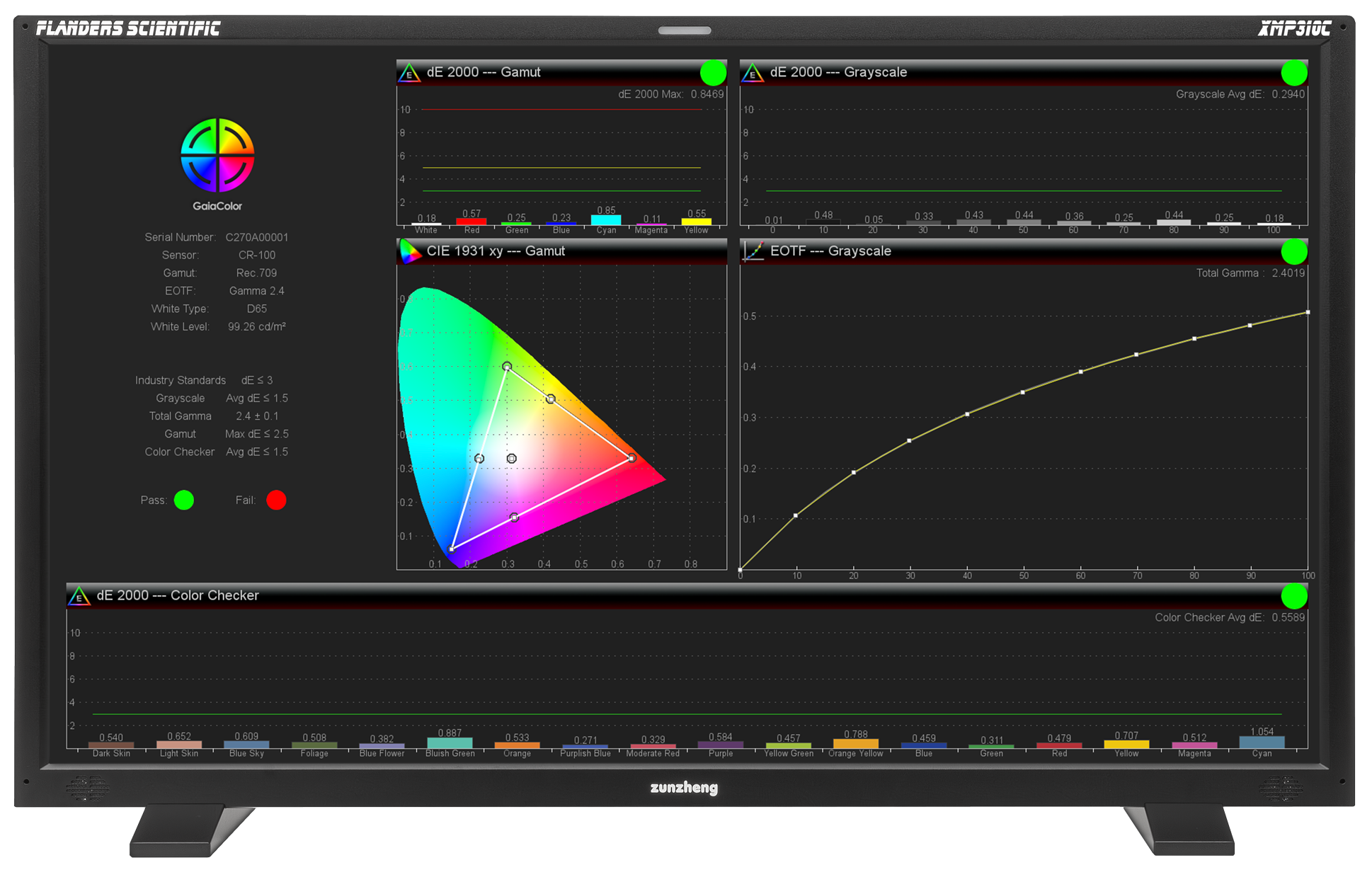The height and width of the screenshot is (870, 1372).
Task: Click the Color Checker green status indicator
Action: point(1294,596)
